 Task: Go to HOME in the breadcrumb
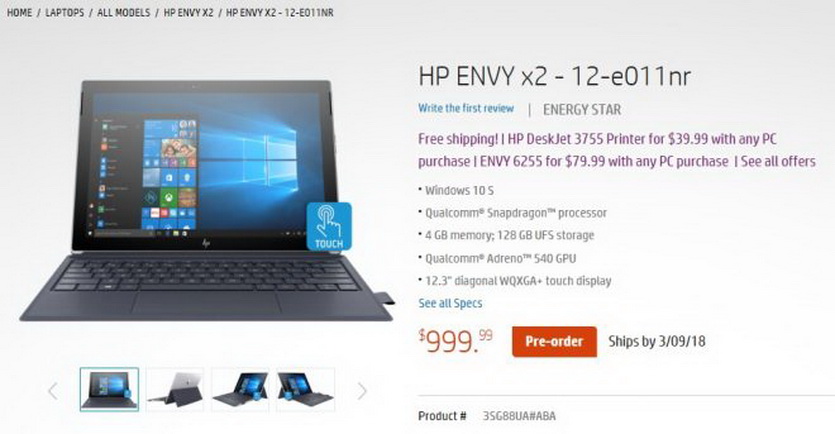(x=19, y=12)
